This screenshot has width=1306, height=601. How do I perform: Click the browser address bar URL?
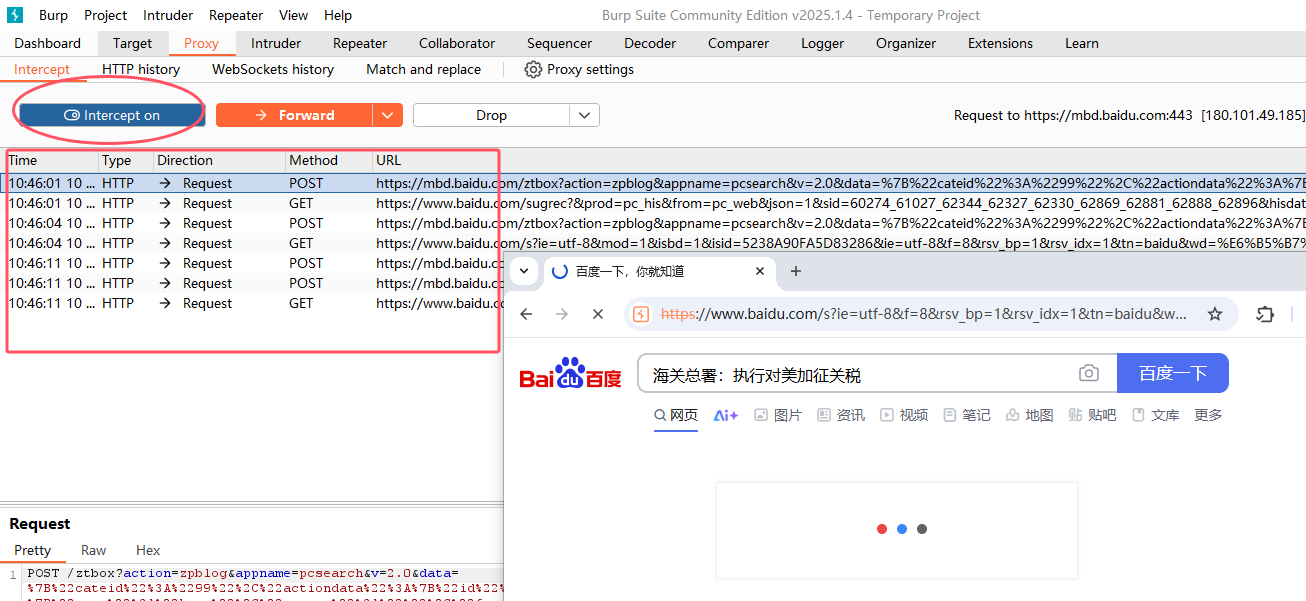[925, 314]
